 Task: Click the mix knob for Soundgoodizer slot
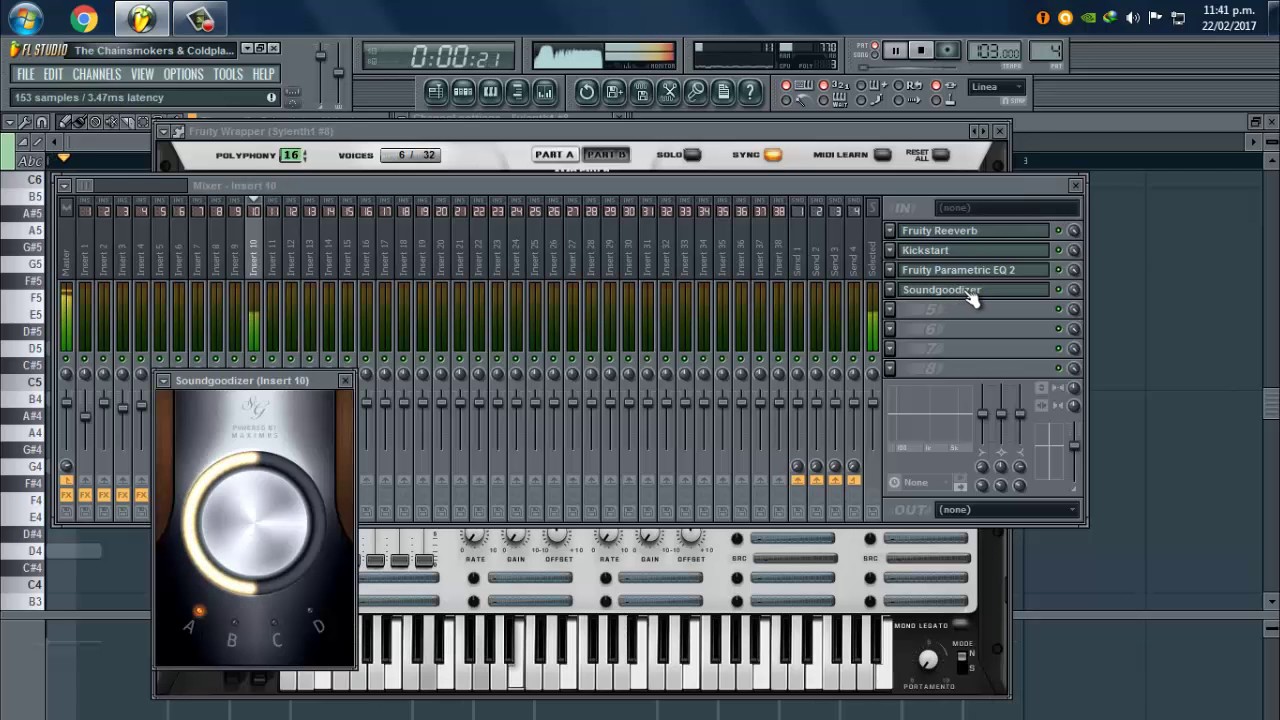coord(1073,290)
